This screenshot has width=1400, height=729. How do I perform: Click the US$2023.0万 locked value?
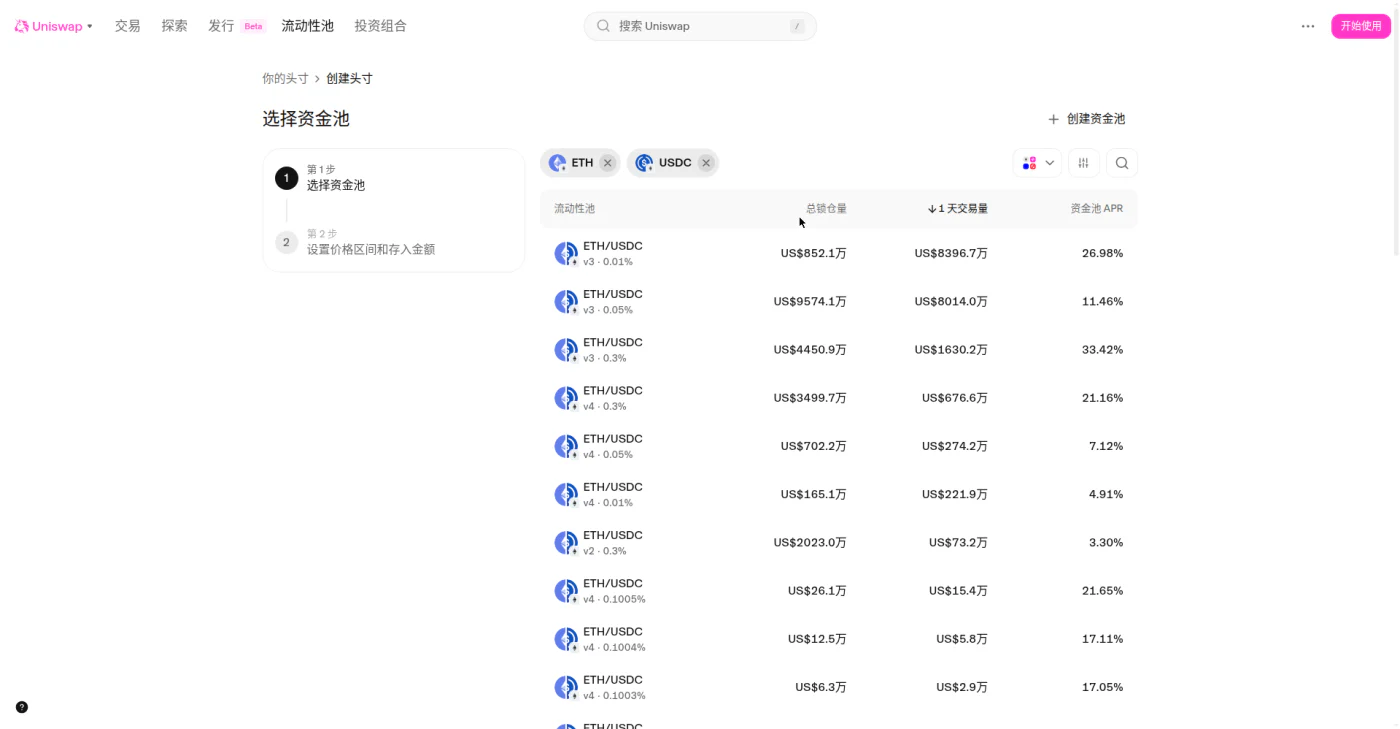click(810, 542)
